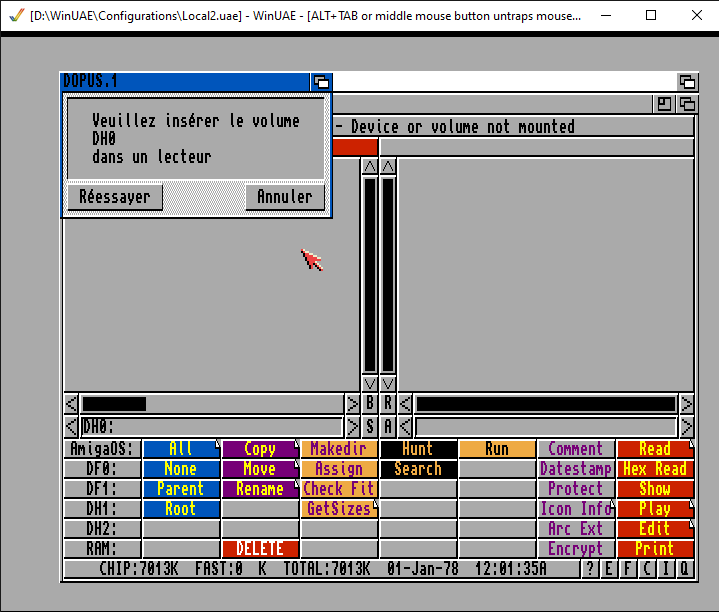Click the Move button

260,469
